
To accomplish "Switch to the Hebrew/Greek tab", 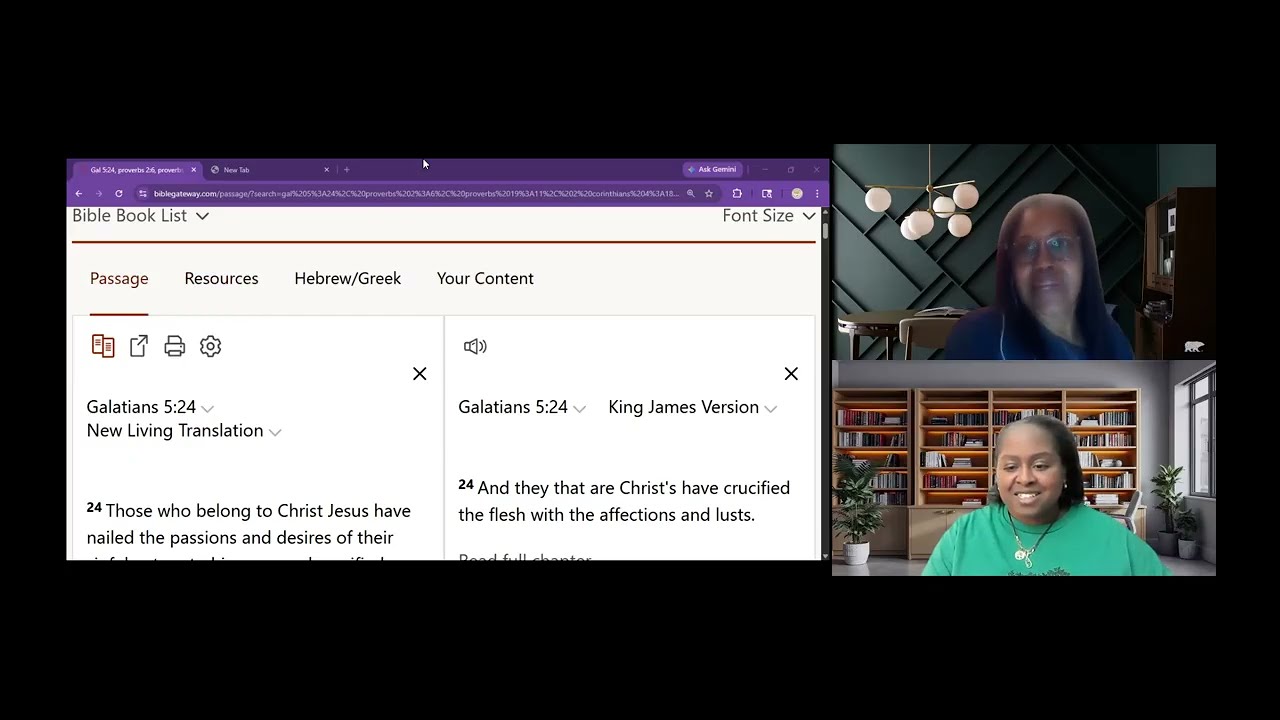I will 347,278.
